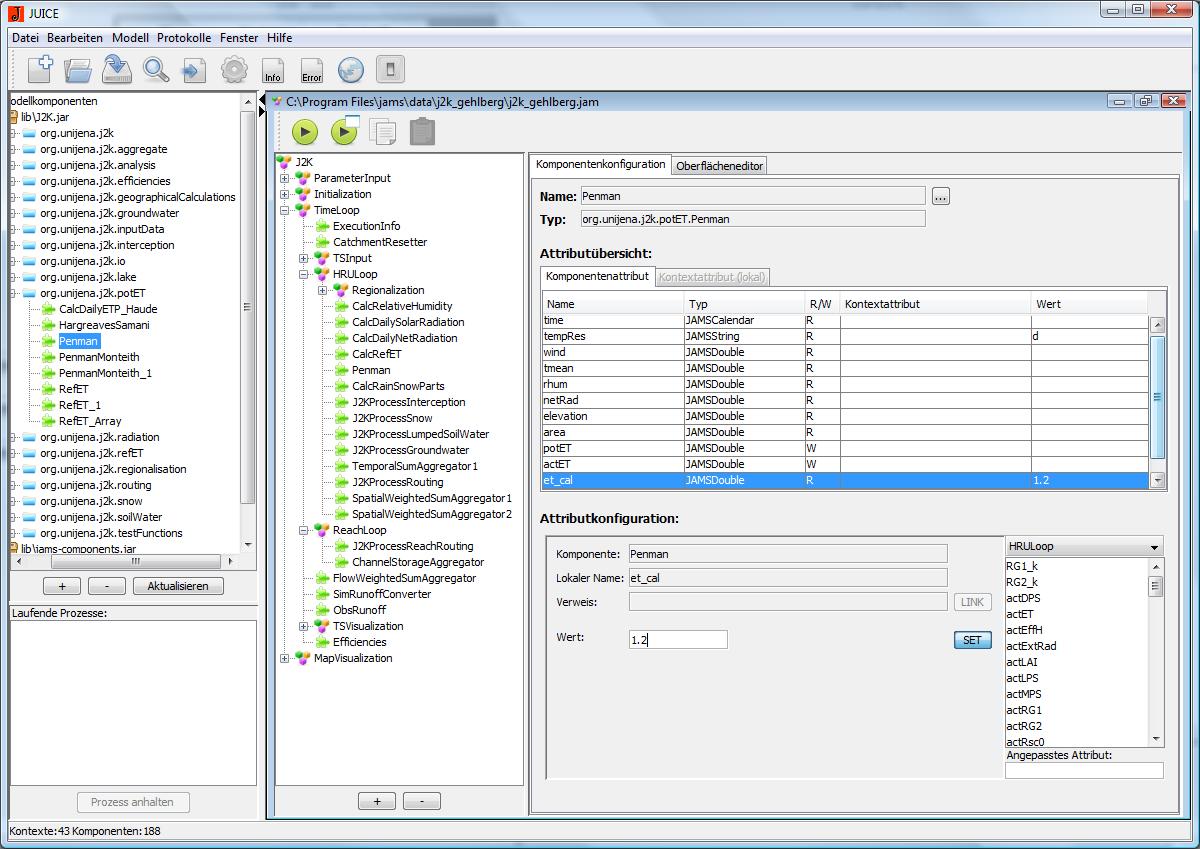This screenshot has width=1200, height=849.
Task: Collapse the TimeLoop tree node
Action: (285, 210)
